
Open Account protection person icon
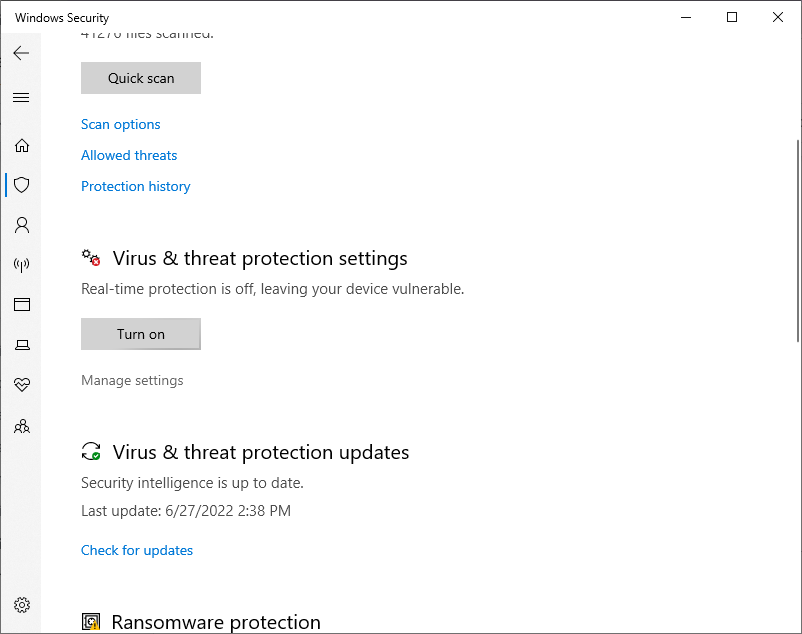point(21,225)
